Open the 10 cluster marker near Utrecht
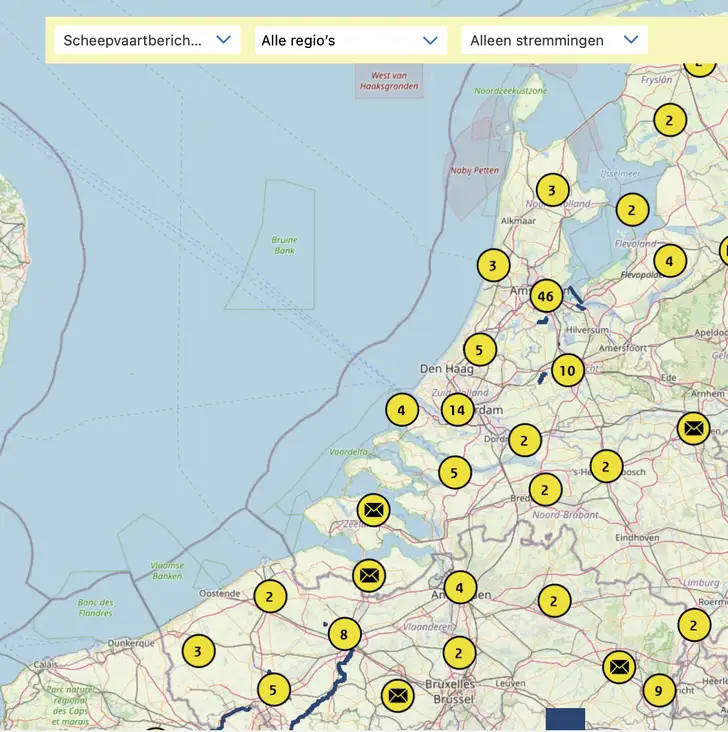Screen dimensions: 728x732 click(567, 370)
